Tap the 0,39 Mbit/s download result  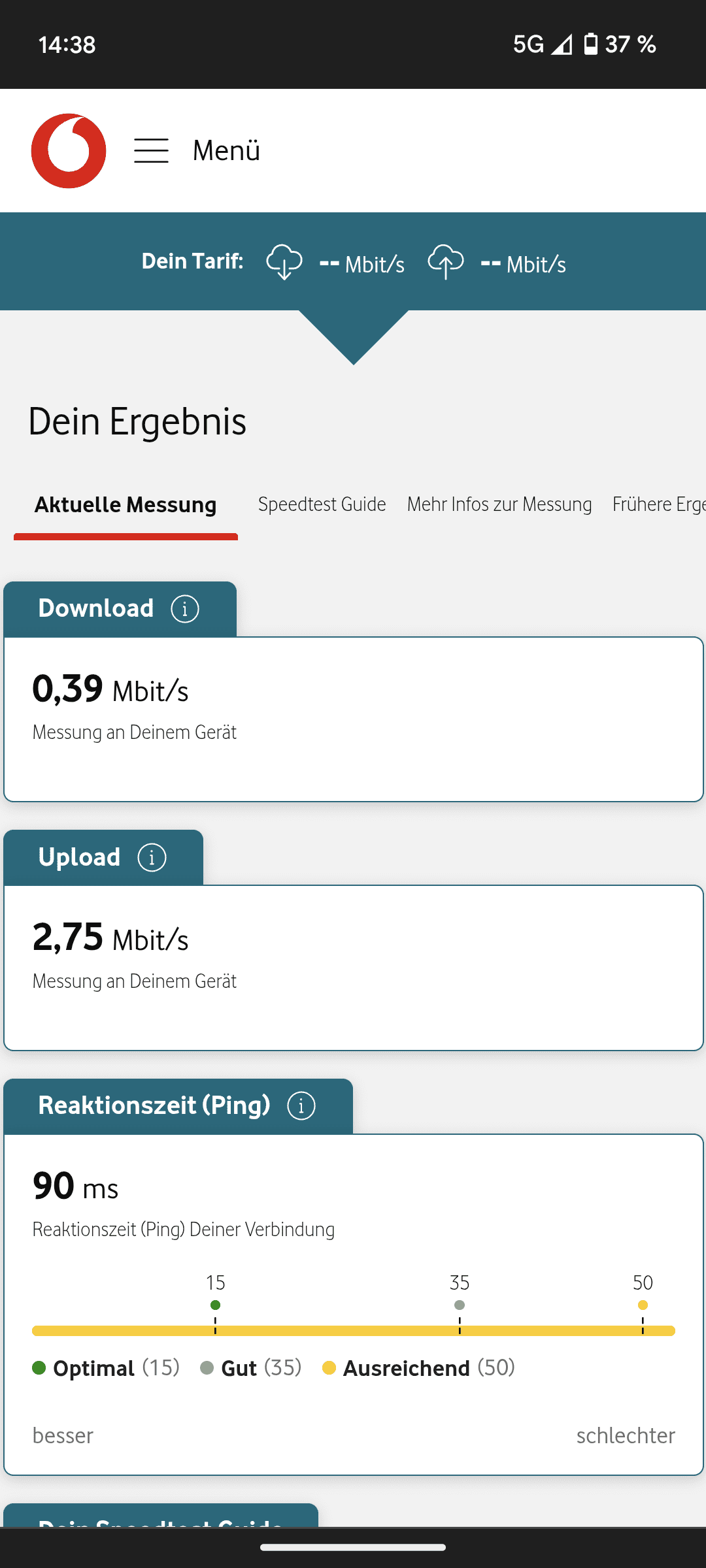pyautogui.click(x=110, y=689)
